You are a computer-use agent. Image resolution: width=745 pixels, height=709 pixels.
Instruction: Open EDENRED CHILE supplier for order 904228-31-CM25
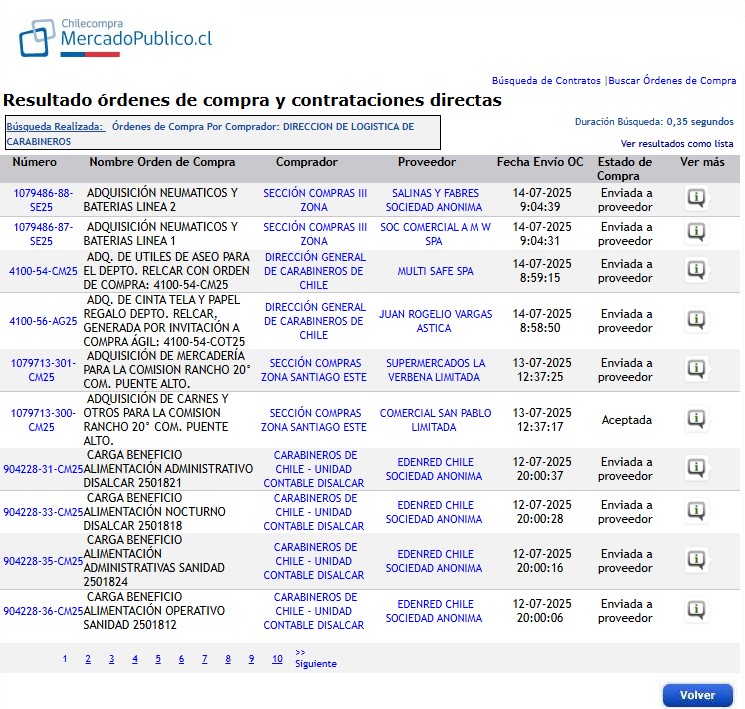click(x=434, y=469)
